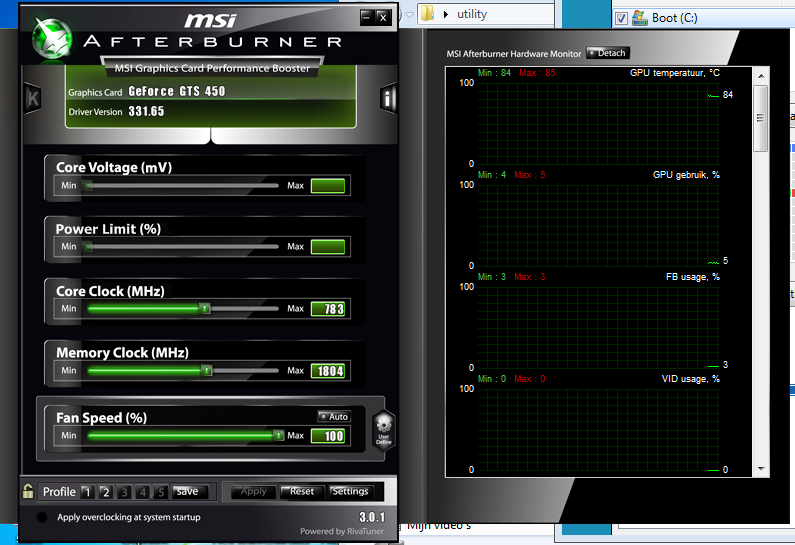Click the Fan Speed value field 100
Viewport: 795px width, 545px height.
(328, 436)
